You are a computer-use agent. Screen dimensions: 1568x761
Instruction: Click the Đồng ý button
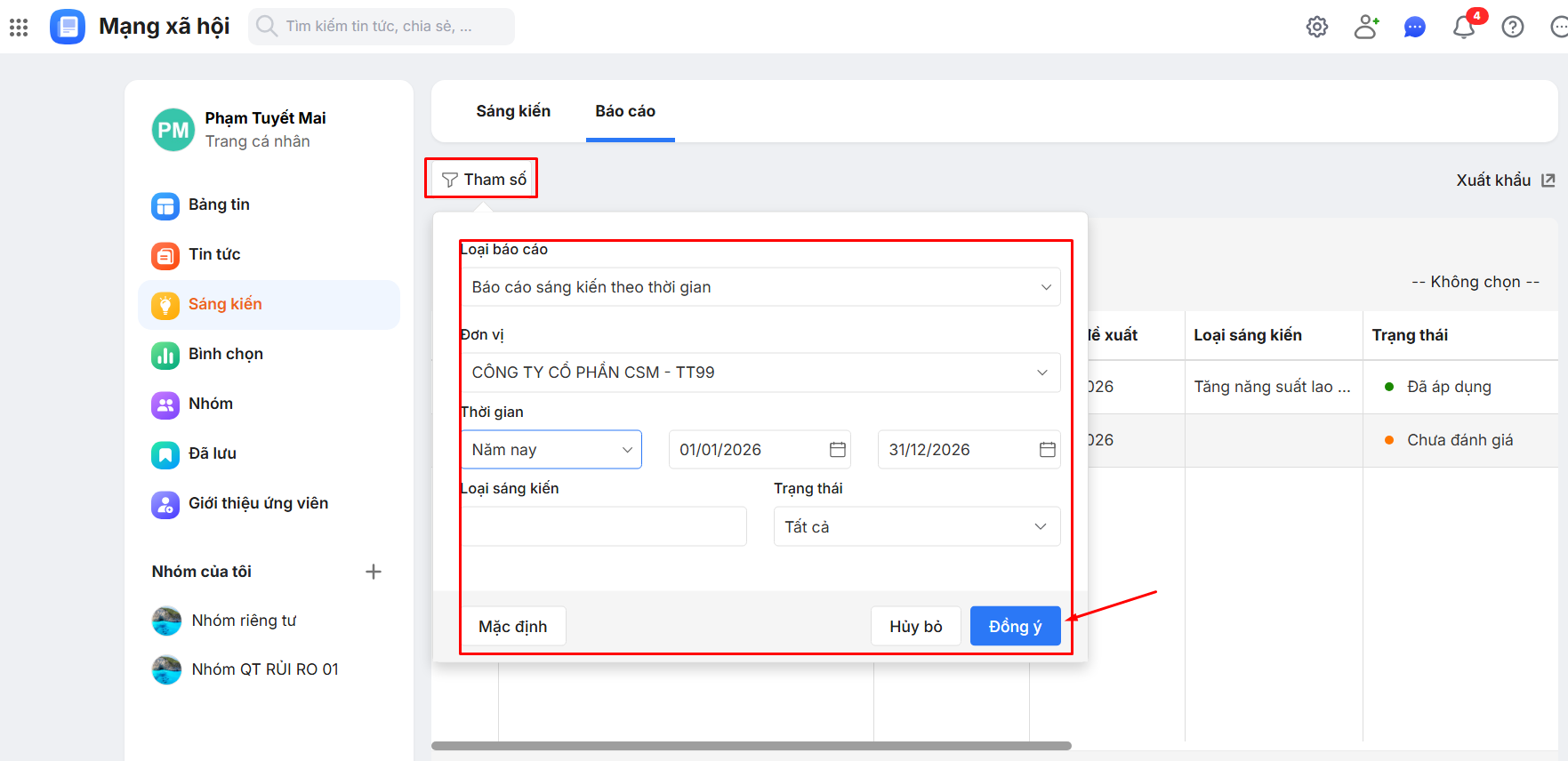point(1016,627)
